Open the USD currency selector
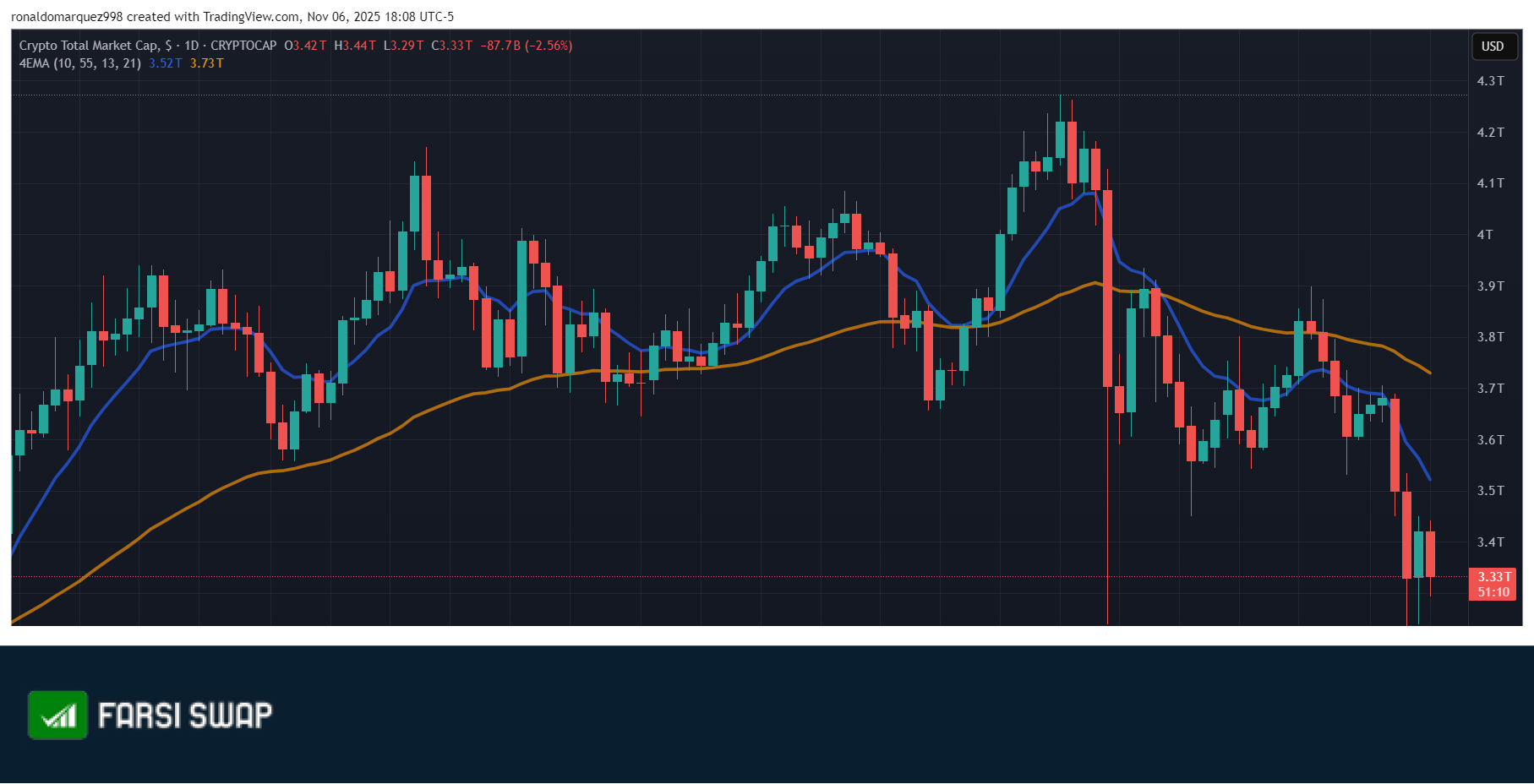 tap(1493, 46)
